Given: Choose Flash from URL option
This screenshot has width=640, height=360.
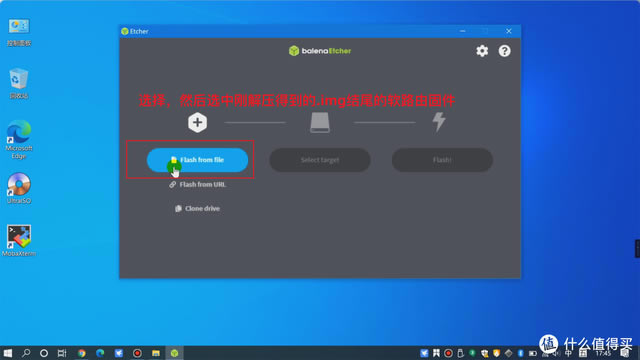Looking at the screenshot, I should click(198, 184).
